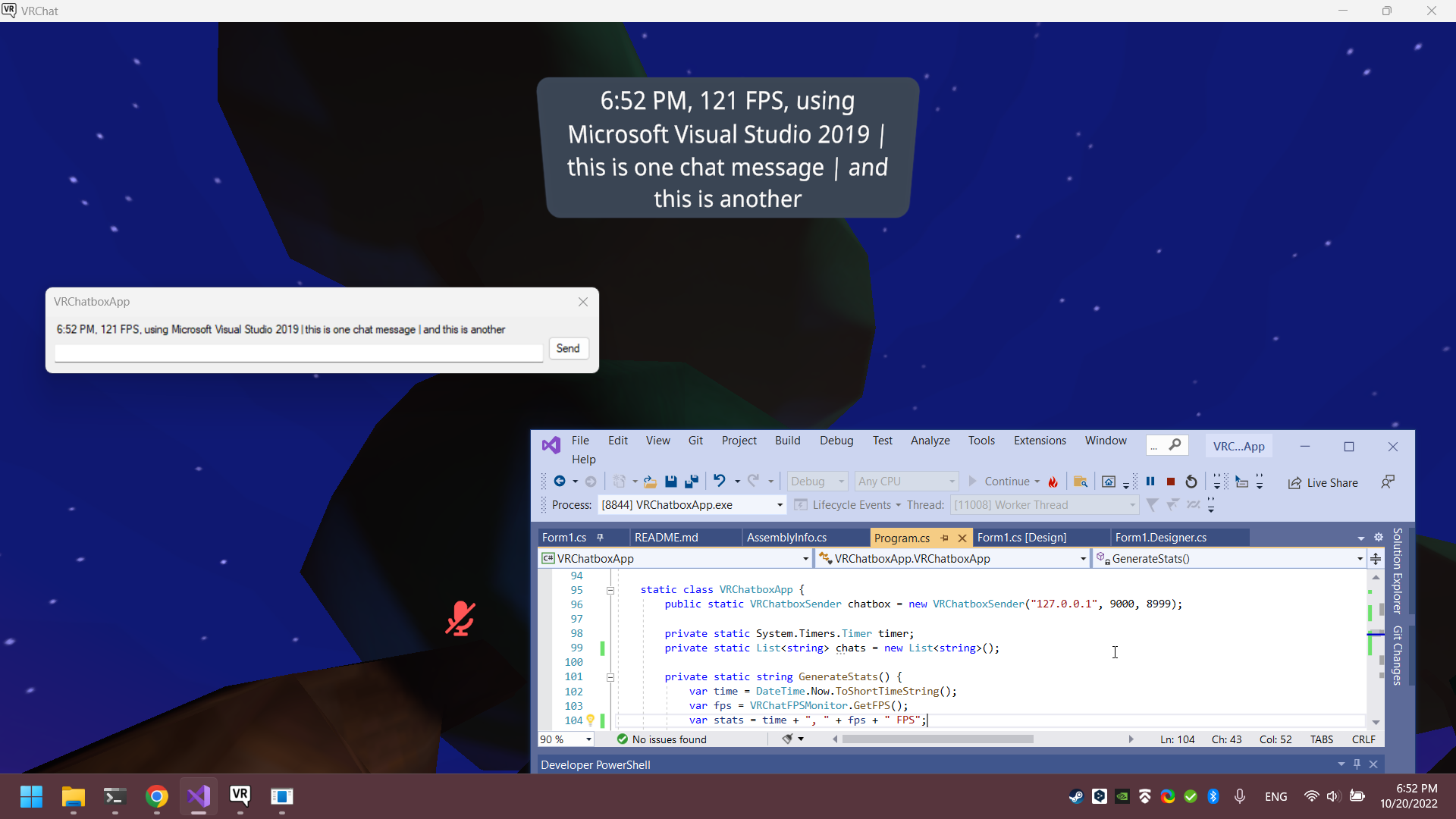Click the Save All icon in Visual Studio
This screenshot has height=819, width=1456.
click(x=691, y=482)
